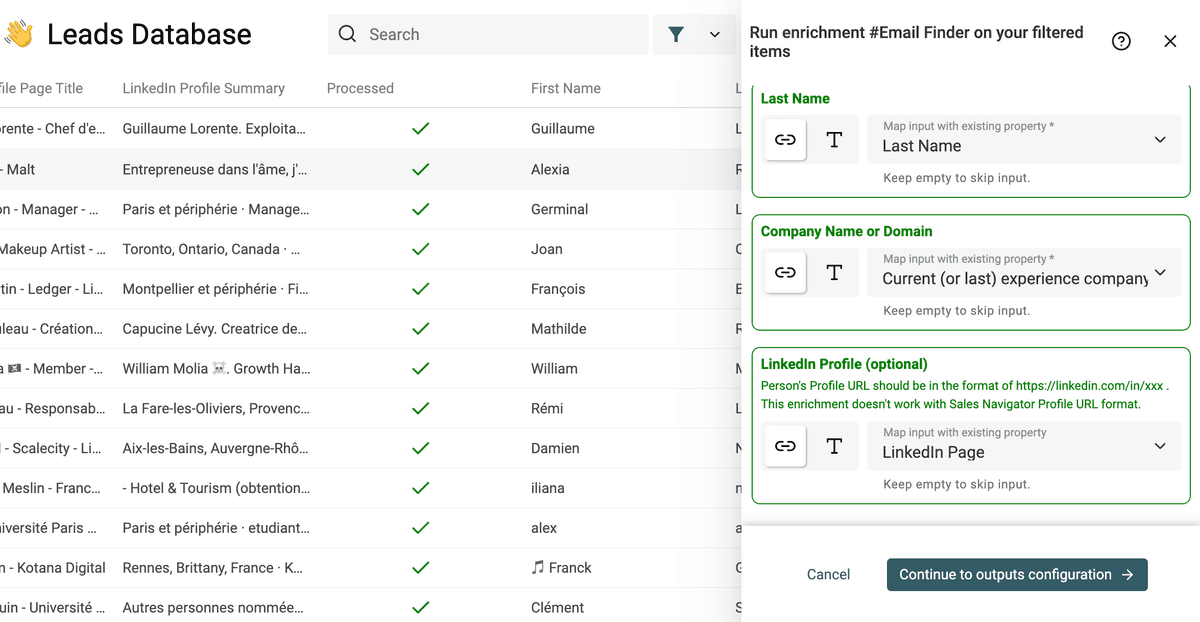Click the First Name column header

pyautogui.click(x=566, y=88)
